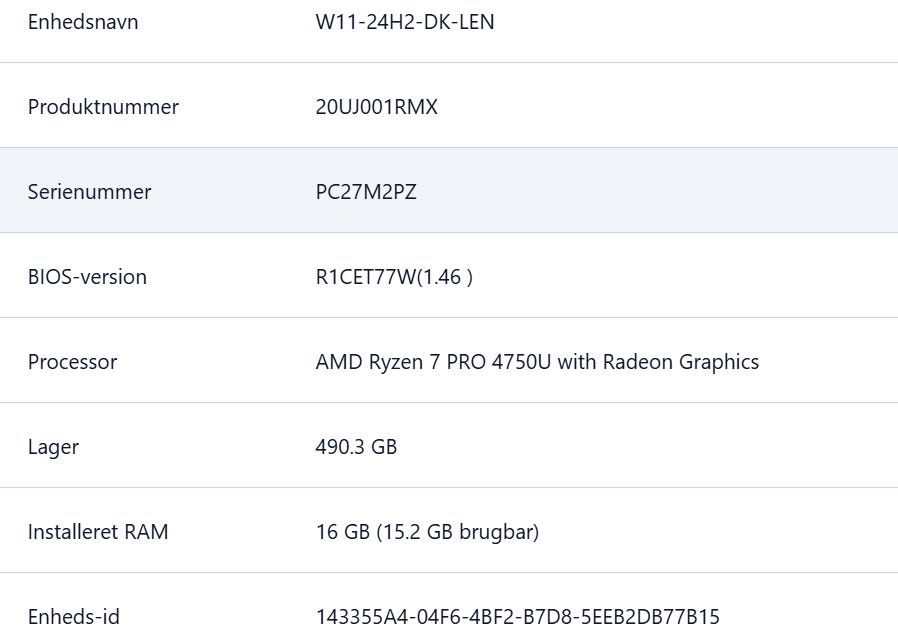898x630 pixels.
Task: Click the Lager label
Action: tap(53, 447)
